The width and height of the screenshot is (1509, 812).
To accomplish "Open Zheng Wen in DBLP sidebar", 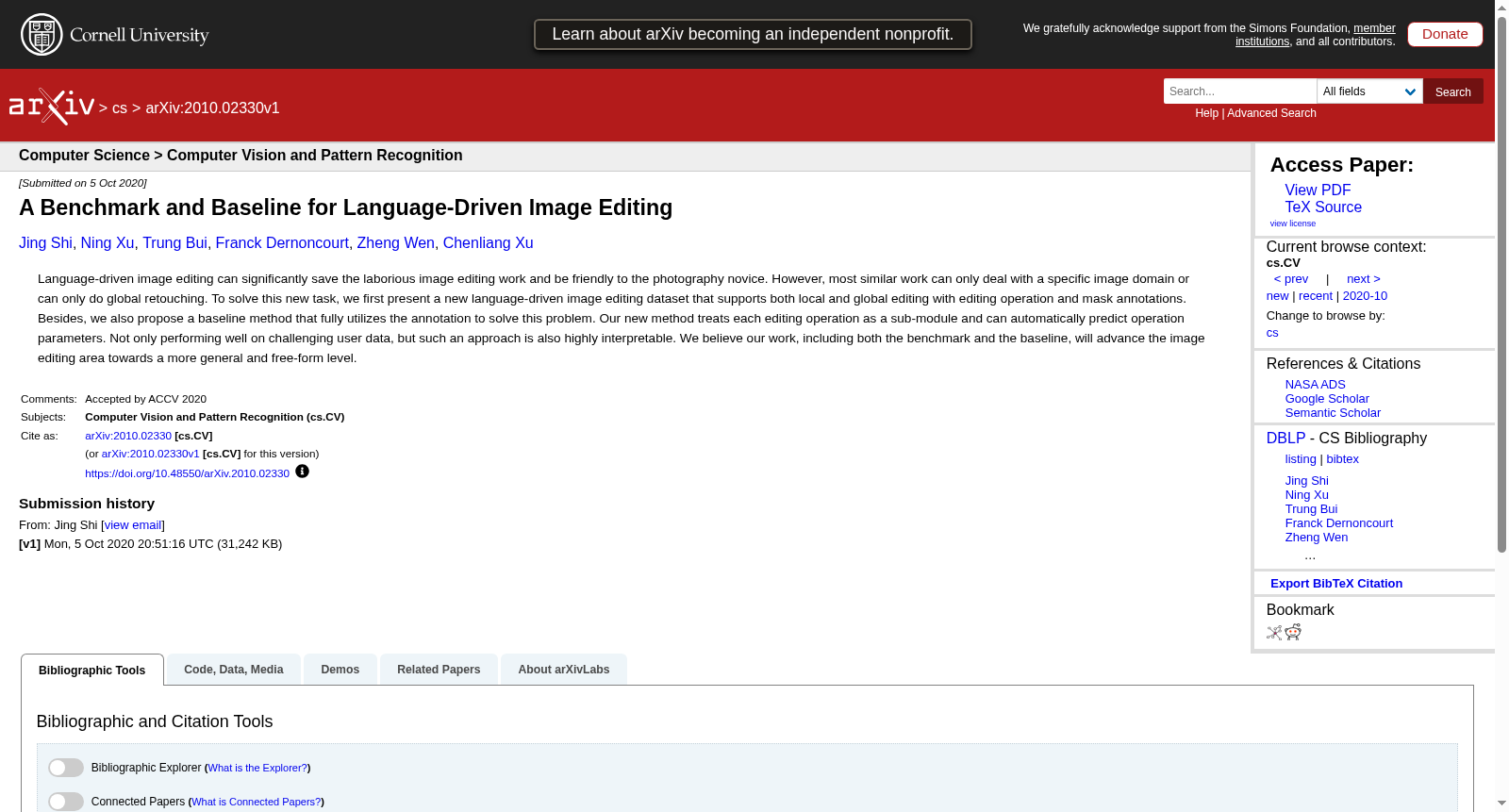I will (x=1316, y=538).
